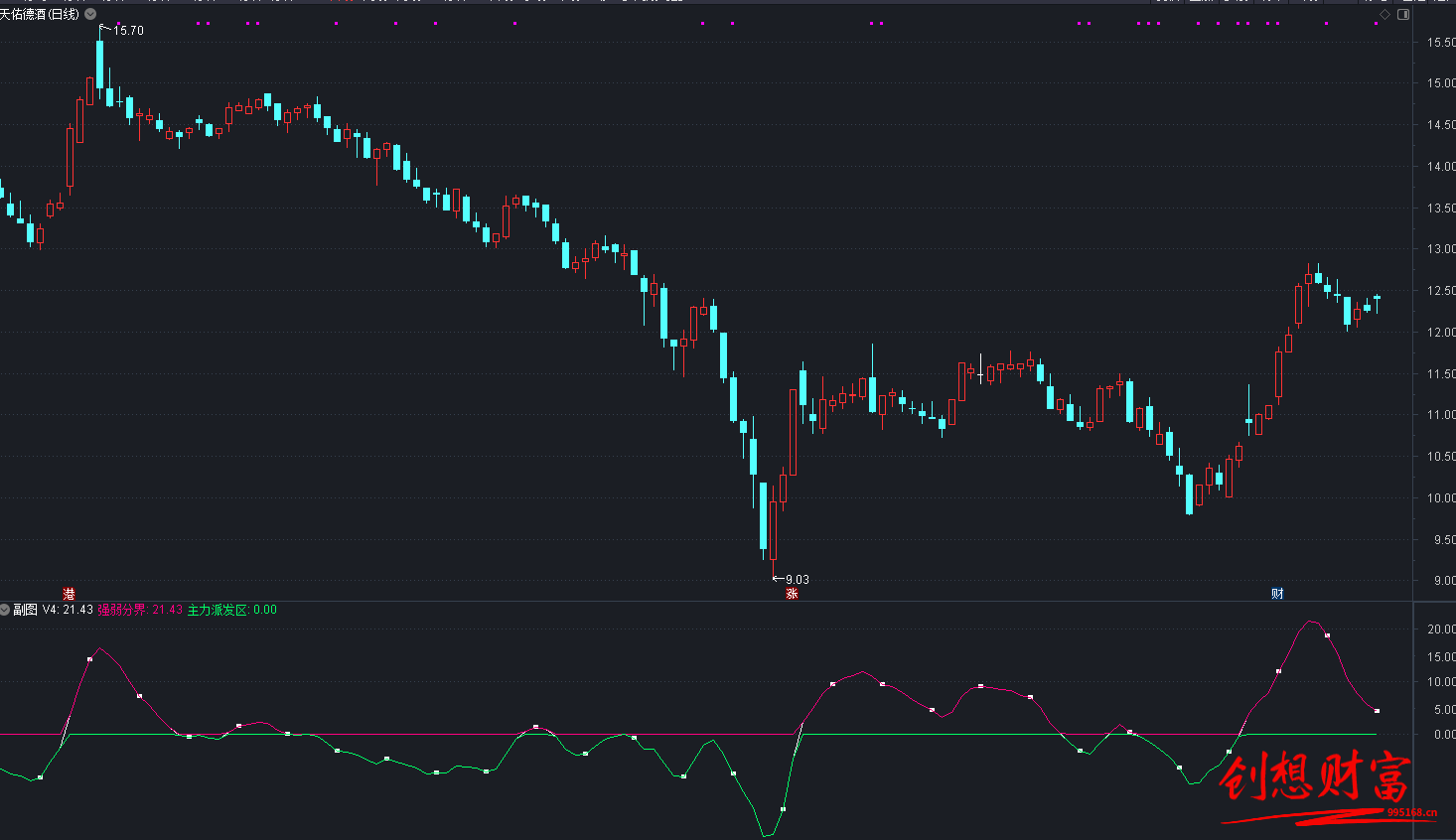Toggle the side panel layout icon
1456x840 pixels.
[x=1403, y=15]
